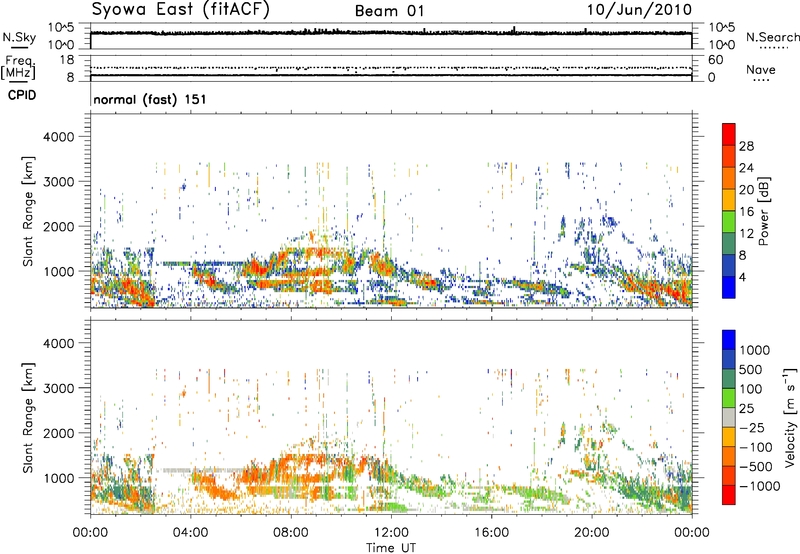Click the 'Slant Range [km]' label of the power panel

pos(28,211)
